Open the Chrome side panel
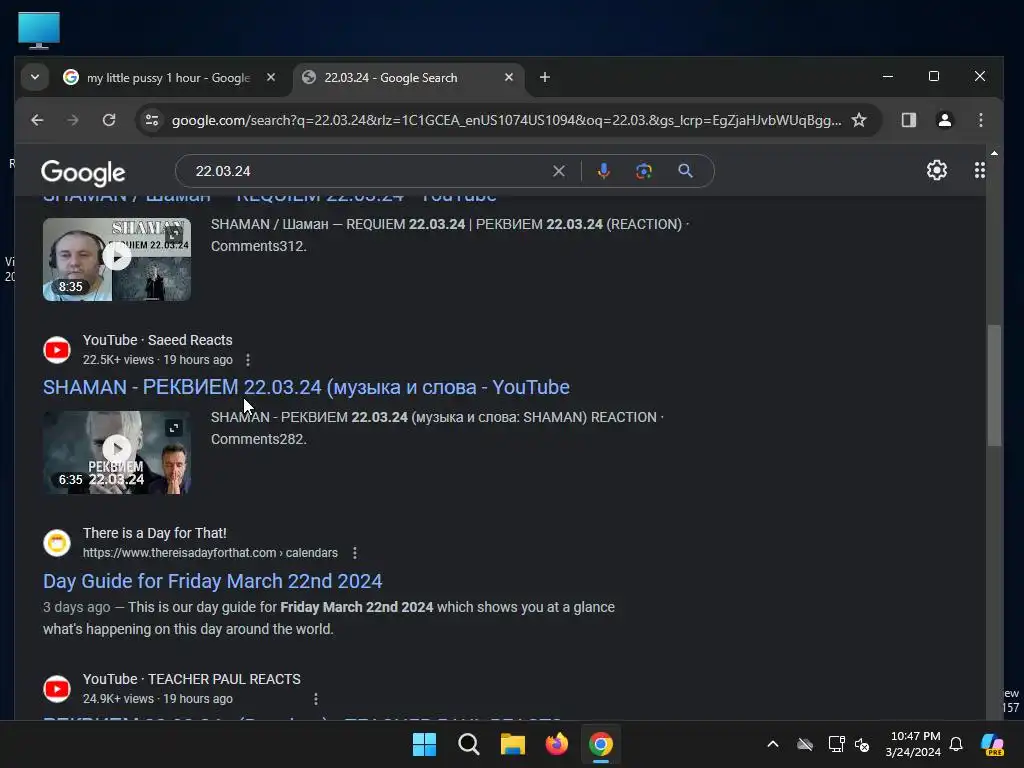Screen dimensions: 1024x768 [x=908, y=120]
